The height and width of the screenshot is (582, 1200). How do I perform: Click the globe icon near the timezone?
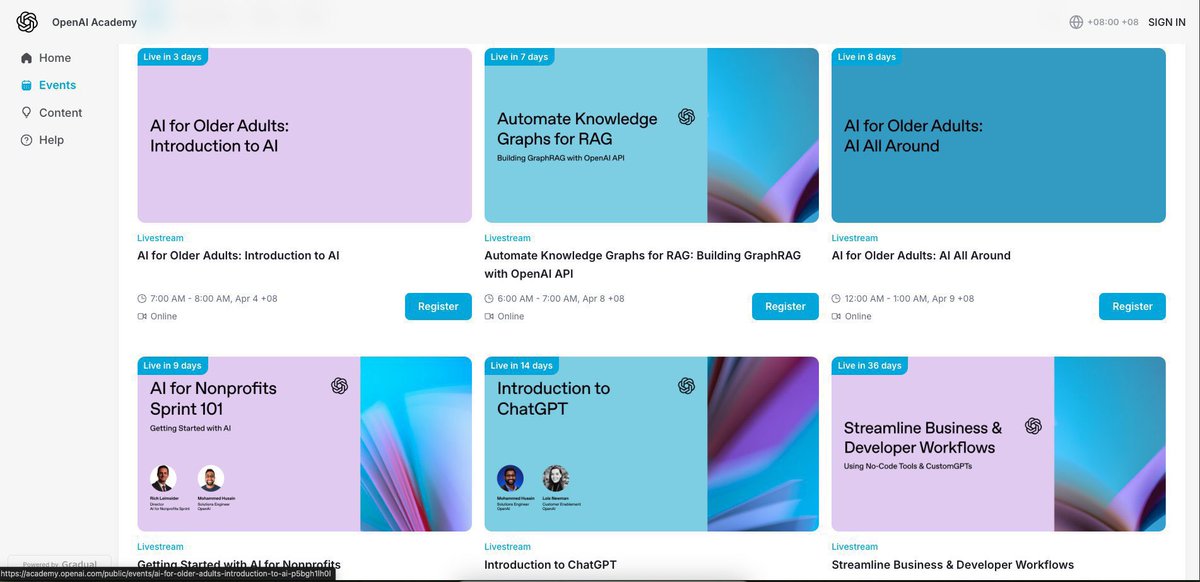pos(1074,21)
